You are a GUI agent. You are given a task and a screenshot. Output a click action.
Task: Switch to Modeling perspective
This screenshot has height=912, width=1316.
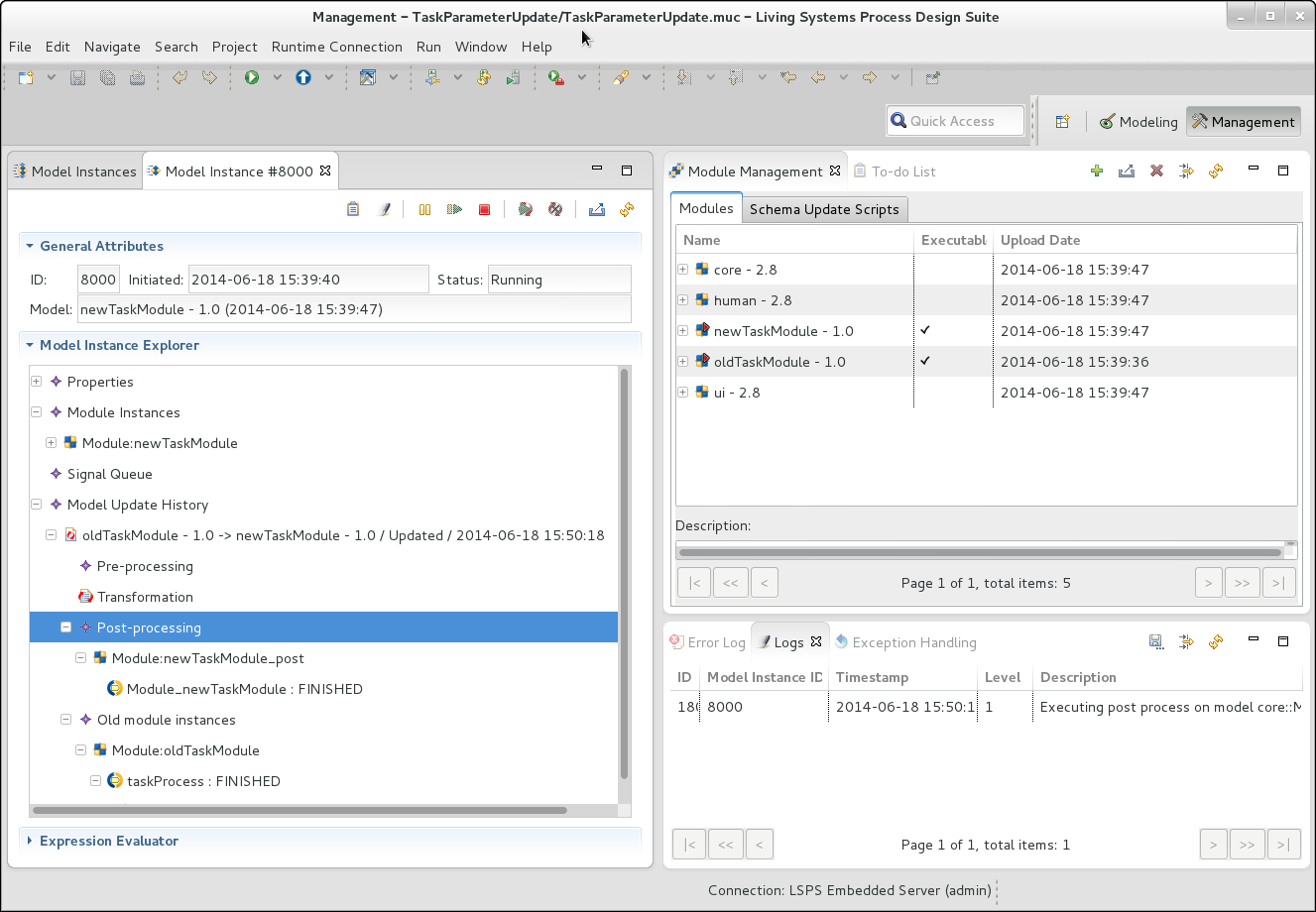(1138, 122)
